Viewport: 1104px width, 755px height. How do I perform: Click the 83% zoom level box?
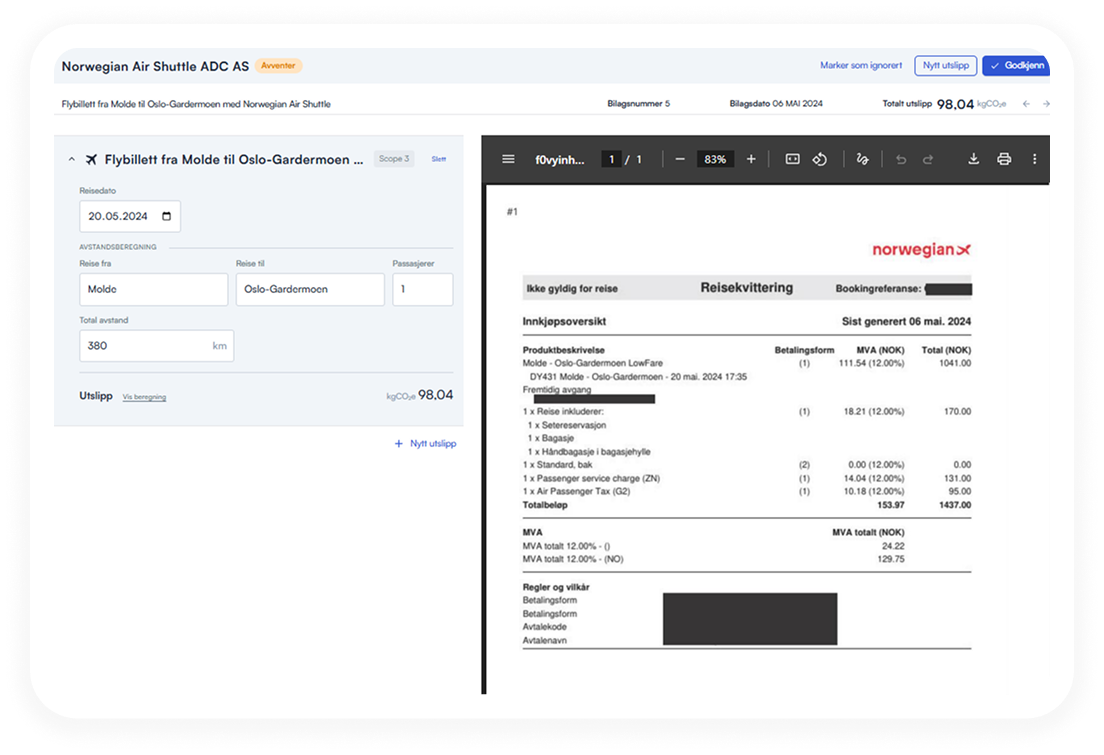715,159
